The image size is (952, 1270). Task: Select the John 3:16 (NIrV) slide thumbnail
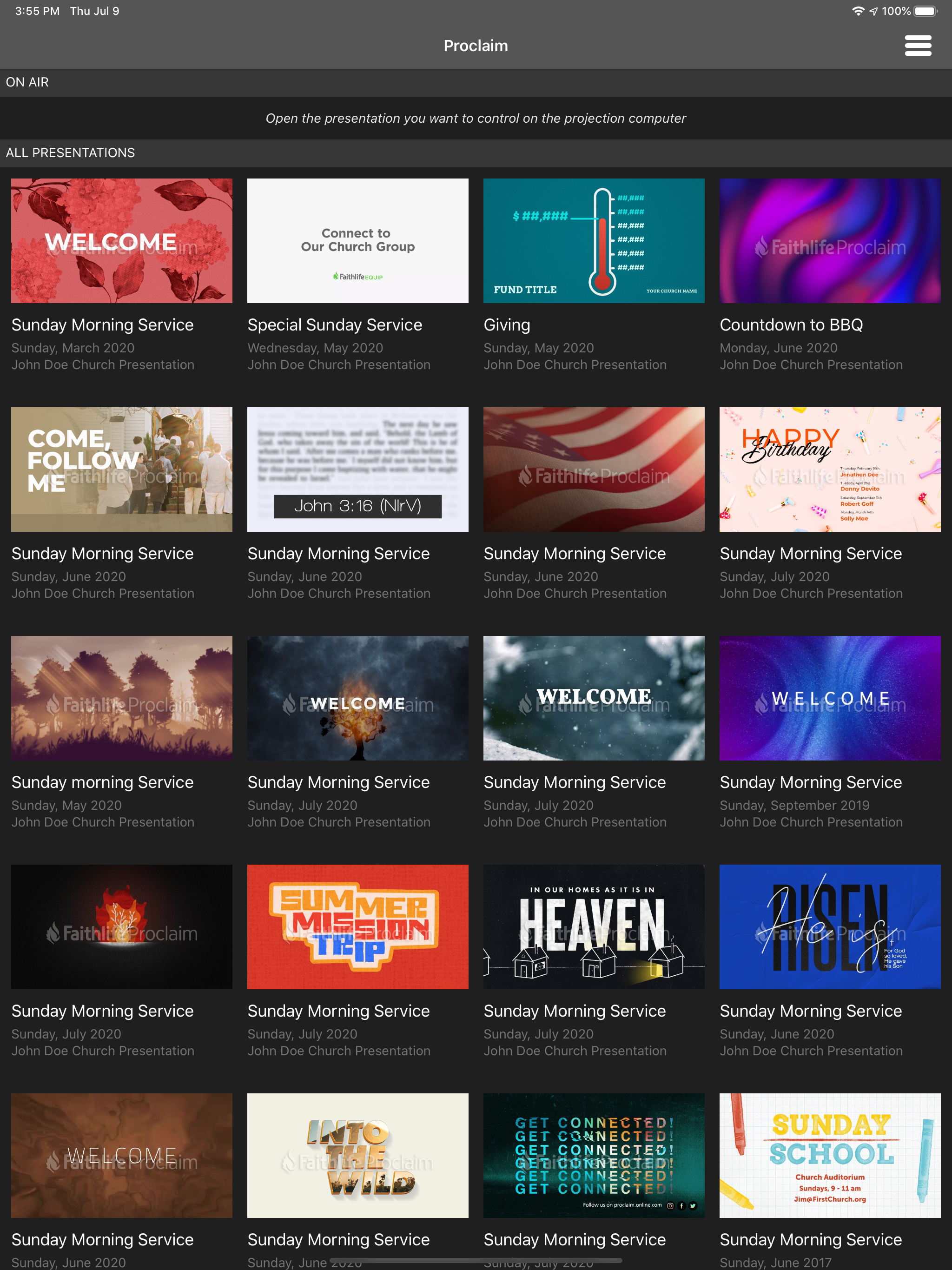(x=358, y=469)
